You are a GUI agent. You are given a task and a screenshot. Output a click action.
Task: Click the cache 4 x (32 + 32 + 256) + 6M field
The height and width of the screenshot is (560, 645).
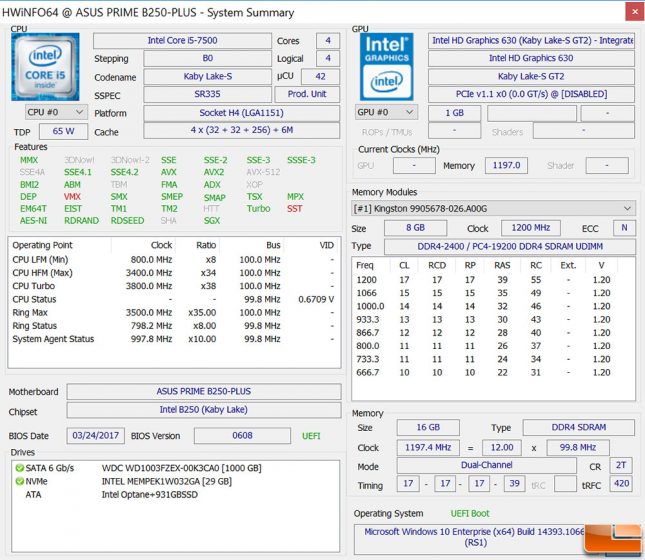tap(241, 131)
